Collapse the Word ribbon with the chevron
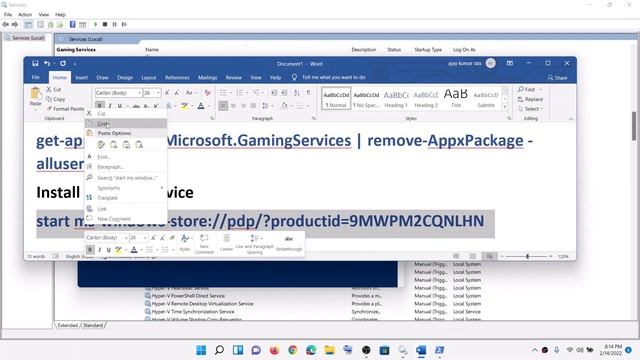This screenshot has width=640, height=360. [x=571, y=119]
